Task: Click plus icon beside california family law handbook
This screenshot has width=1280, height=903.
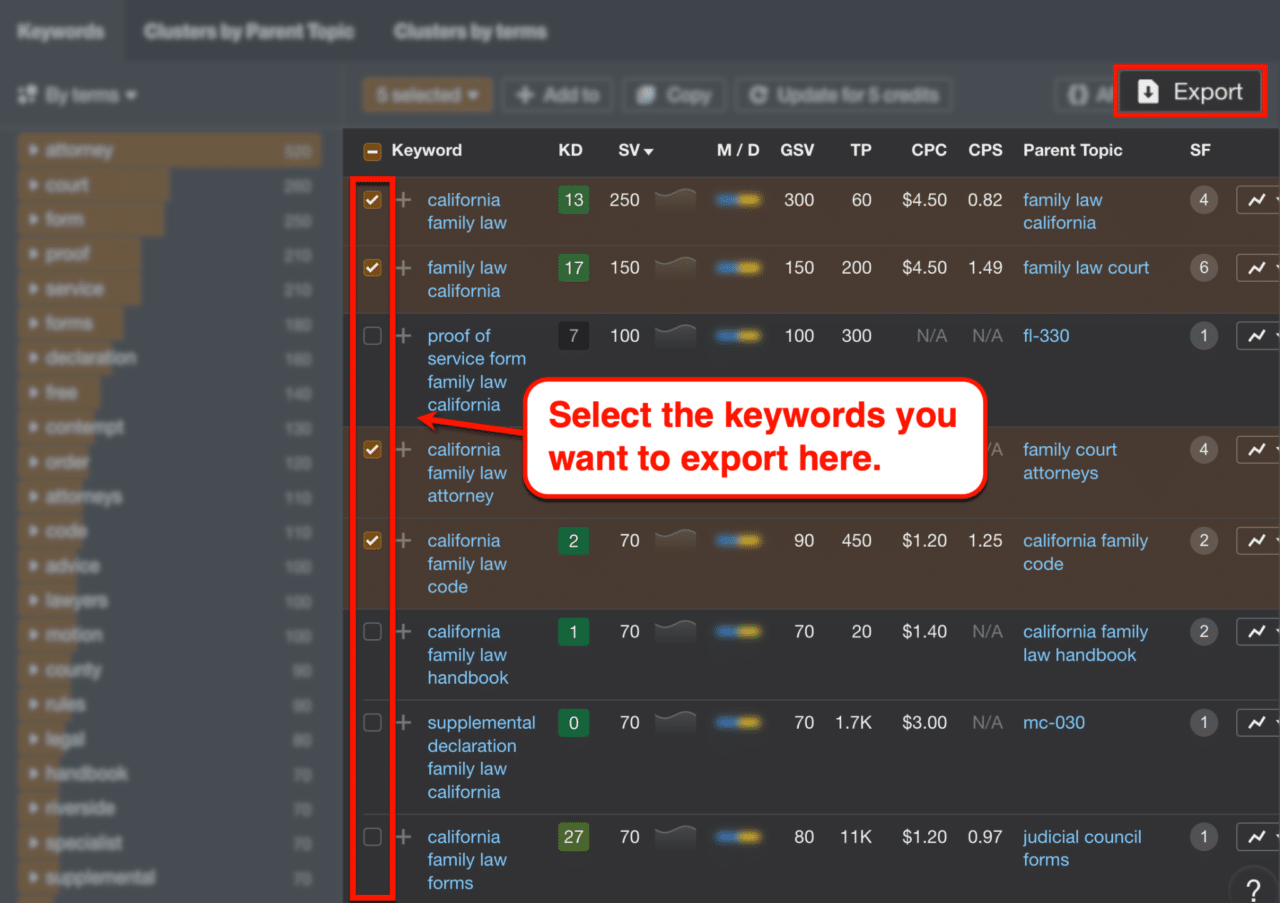Action: [404, 632]
